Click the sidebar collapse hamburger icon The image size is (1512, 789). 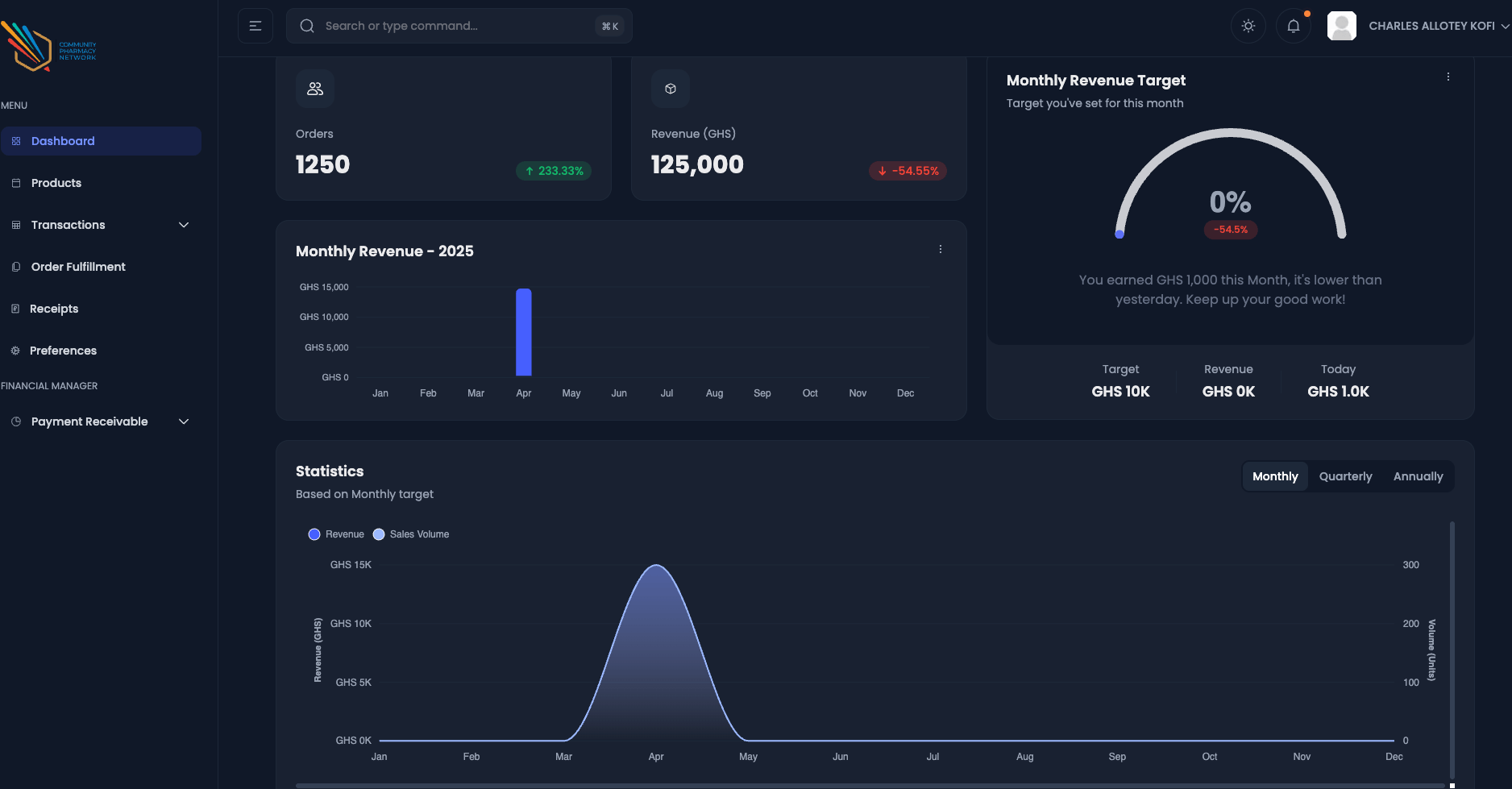coord(255,26)
